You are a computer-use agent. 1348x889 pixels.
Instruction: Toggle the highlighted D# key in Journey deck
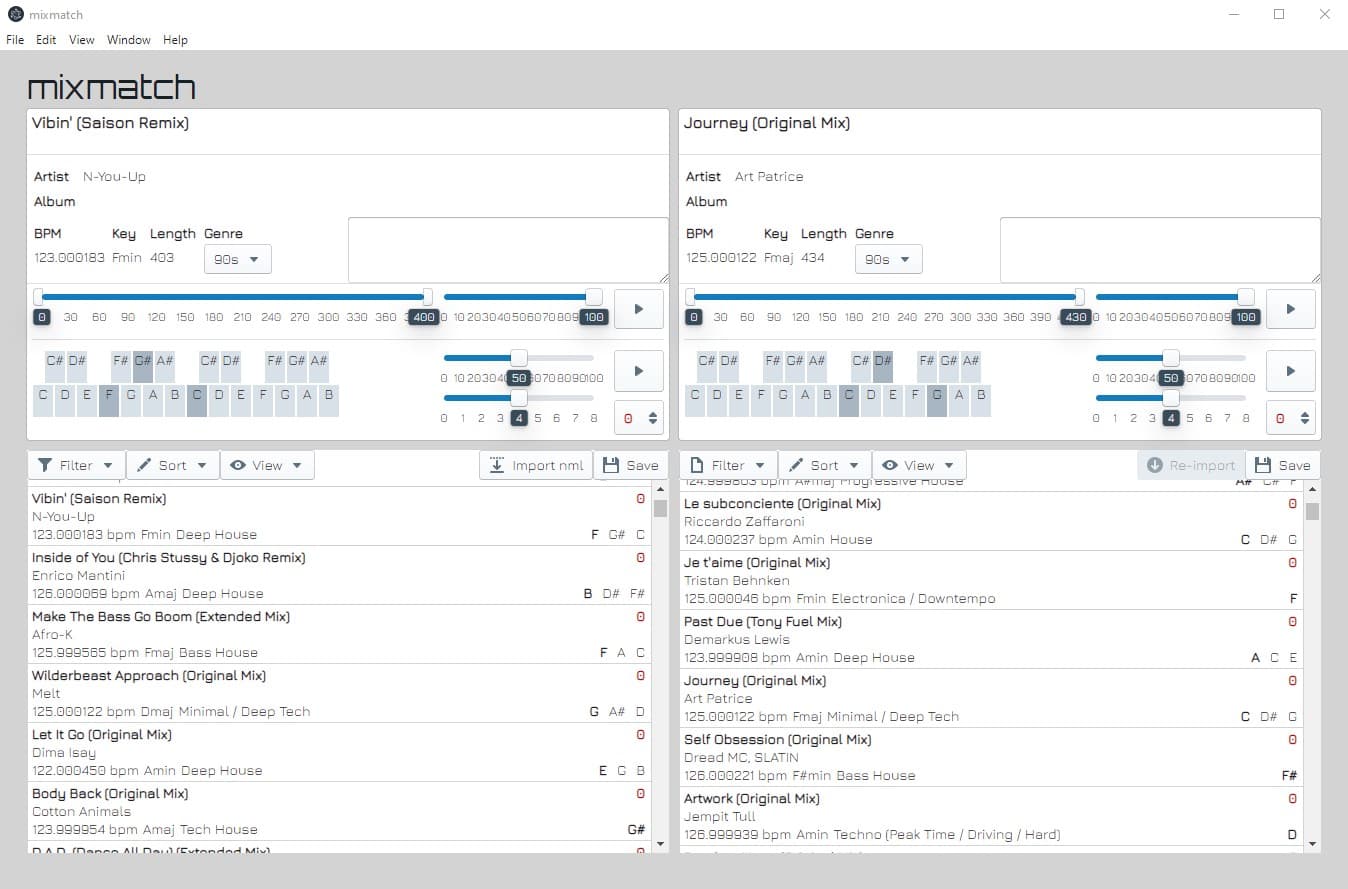(883, 367)
